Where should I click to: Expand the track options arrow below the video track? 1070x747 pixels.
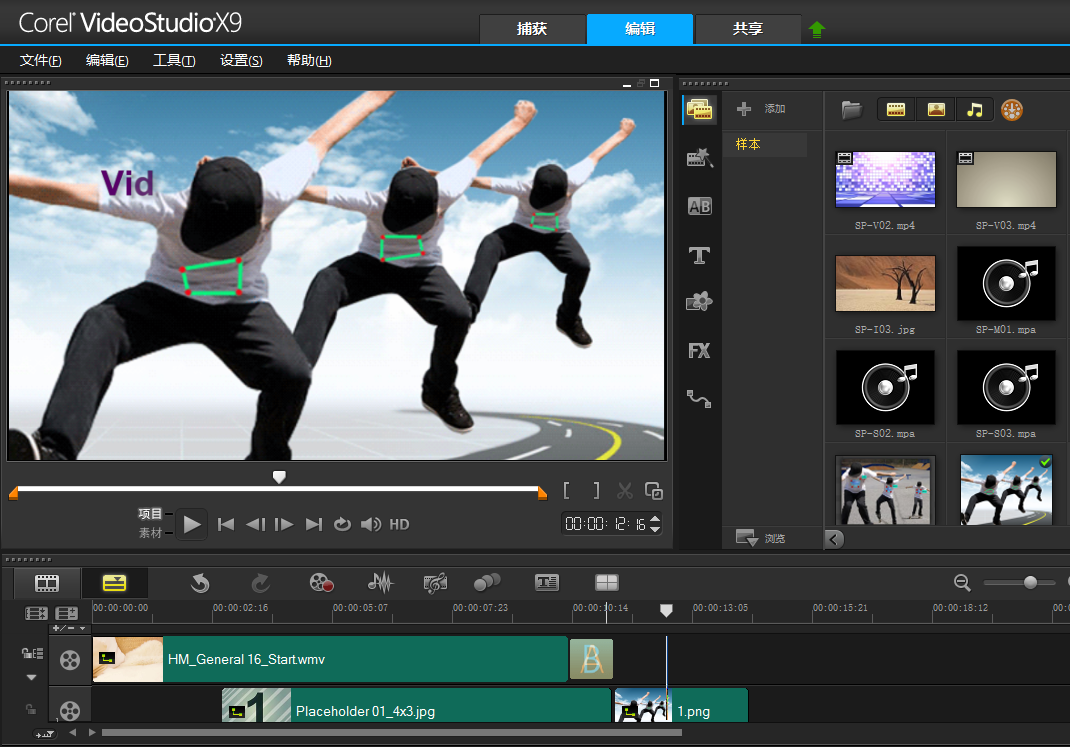click(31, 677)
